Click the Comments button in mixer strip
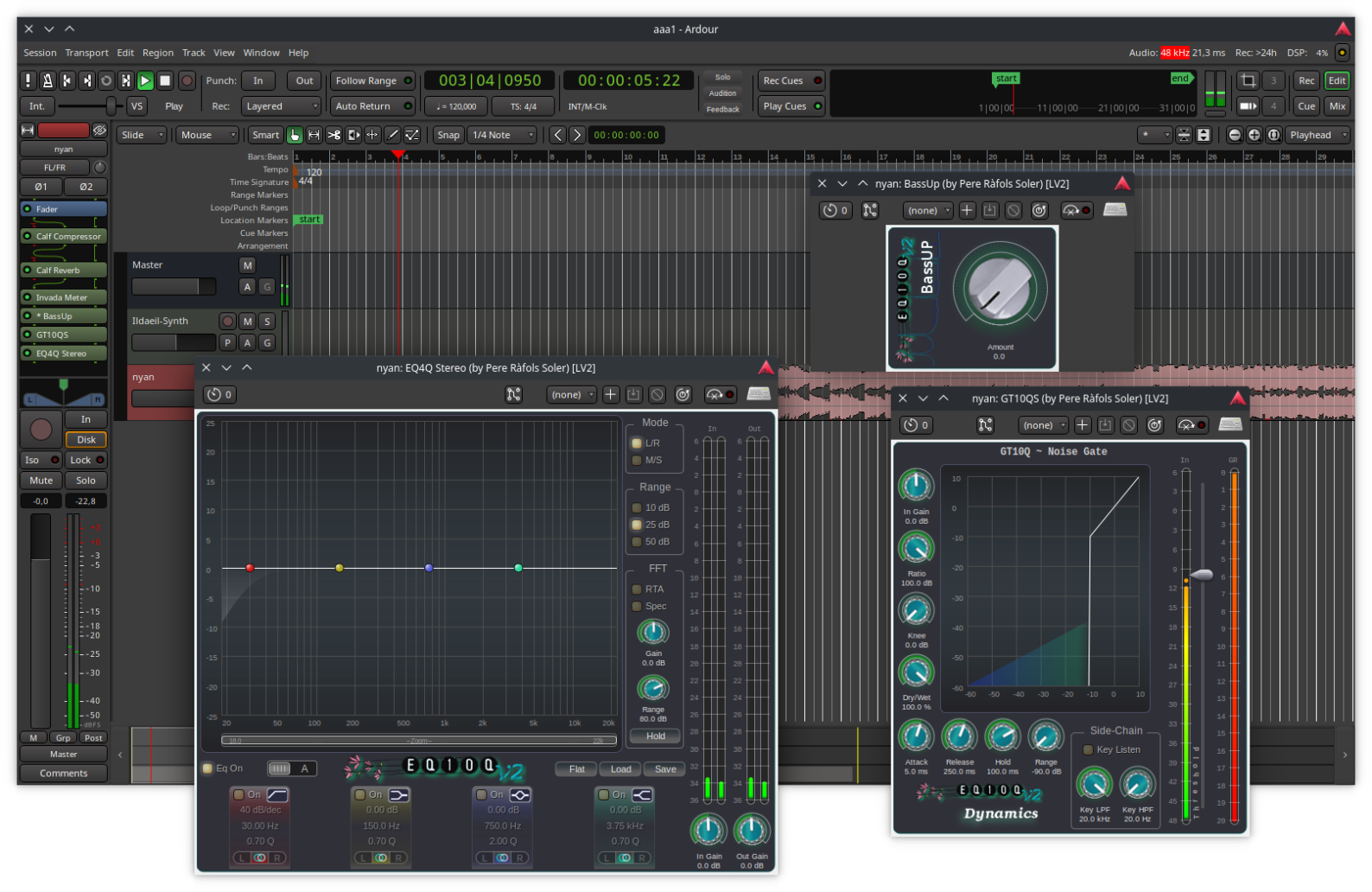The width and height of the screenshot is (1372, 892). (x=64, y=774)
